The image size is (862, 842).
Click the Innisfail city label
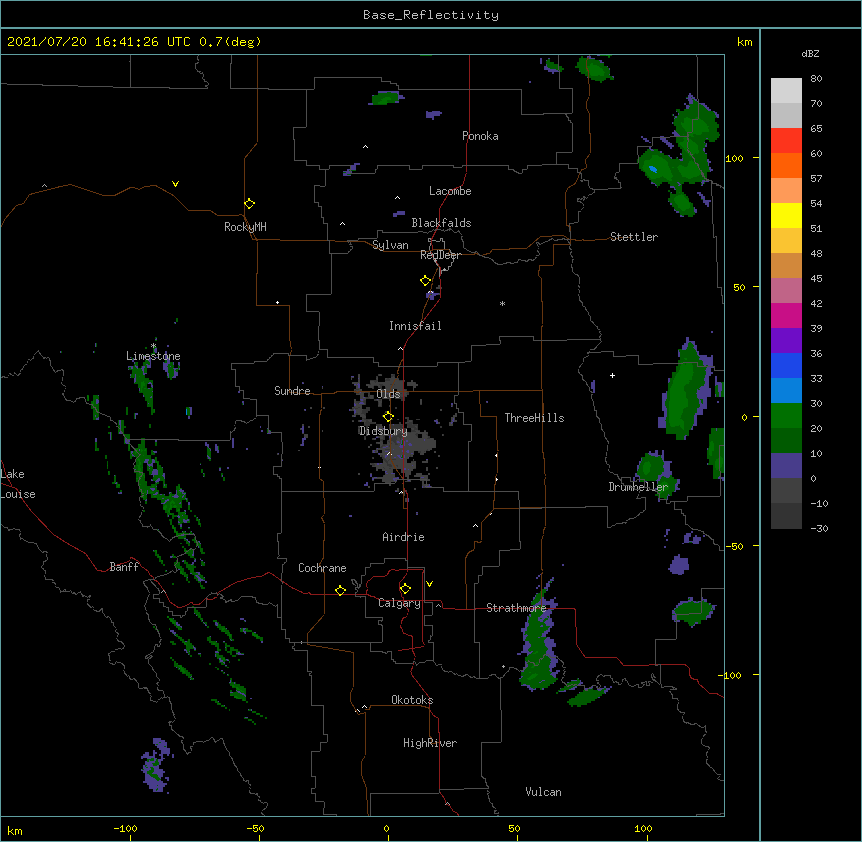415,326
